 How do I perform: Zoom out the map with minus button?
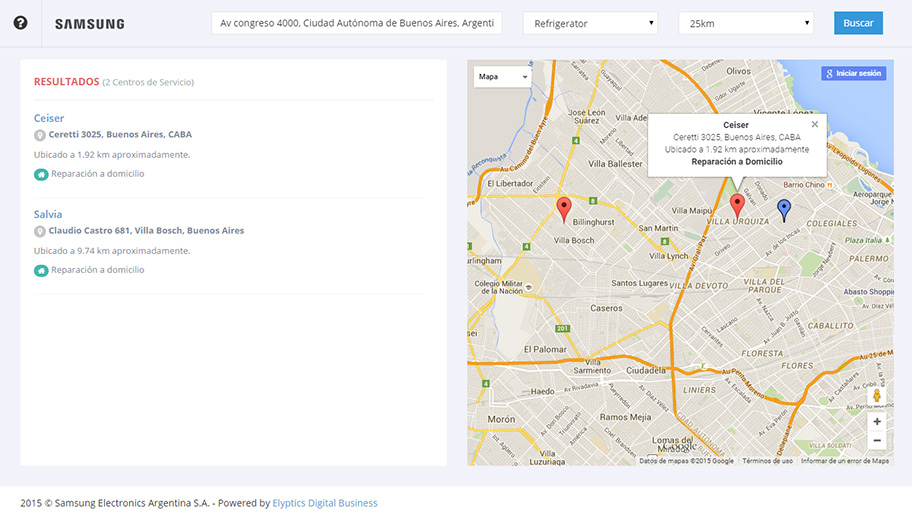(x=877, y=440)
